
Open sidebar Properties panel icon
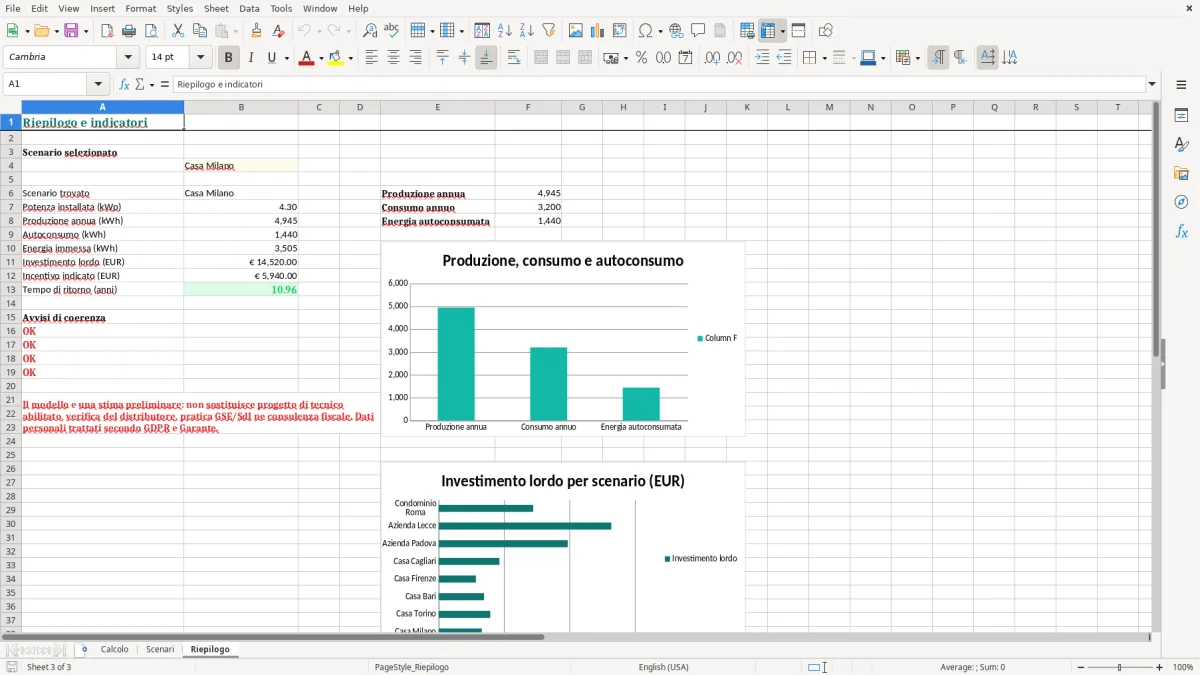click(1181, 115)
